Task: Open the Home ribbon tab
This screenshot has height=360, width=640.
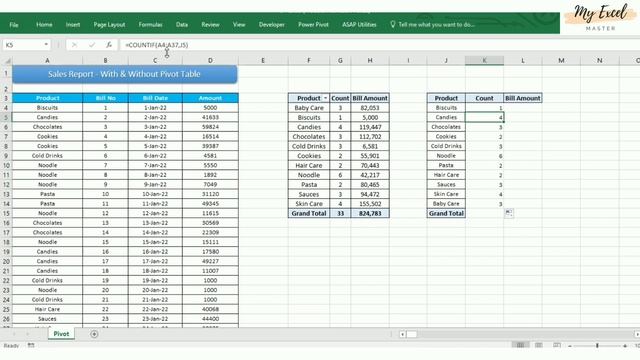Action: point(44,24)
